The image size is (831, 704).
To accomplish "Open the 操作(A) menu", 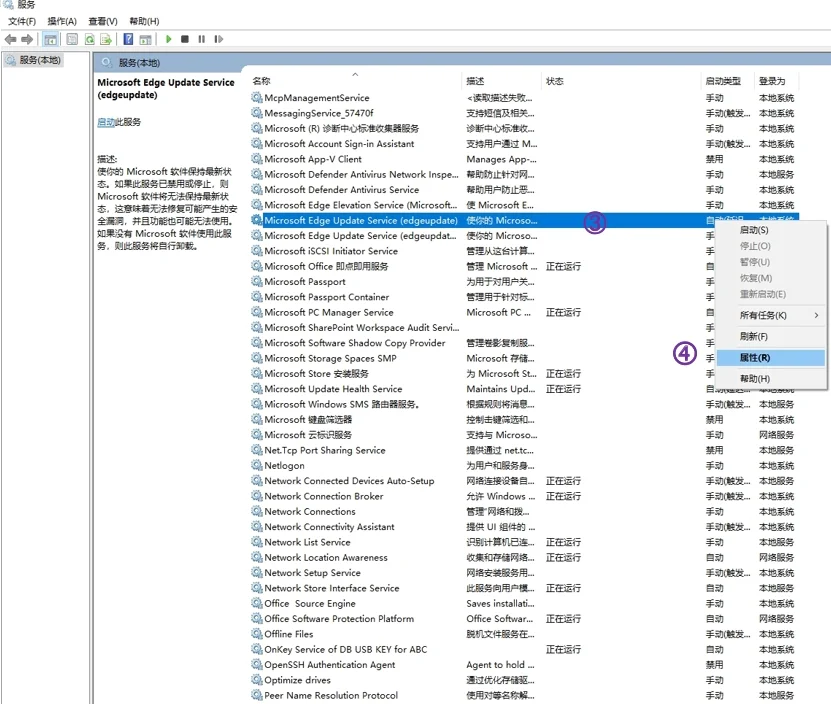I will click(x=62, y=21).
